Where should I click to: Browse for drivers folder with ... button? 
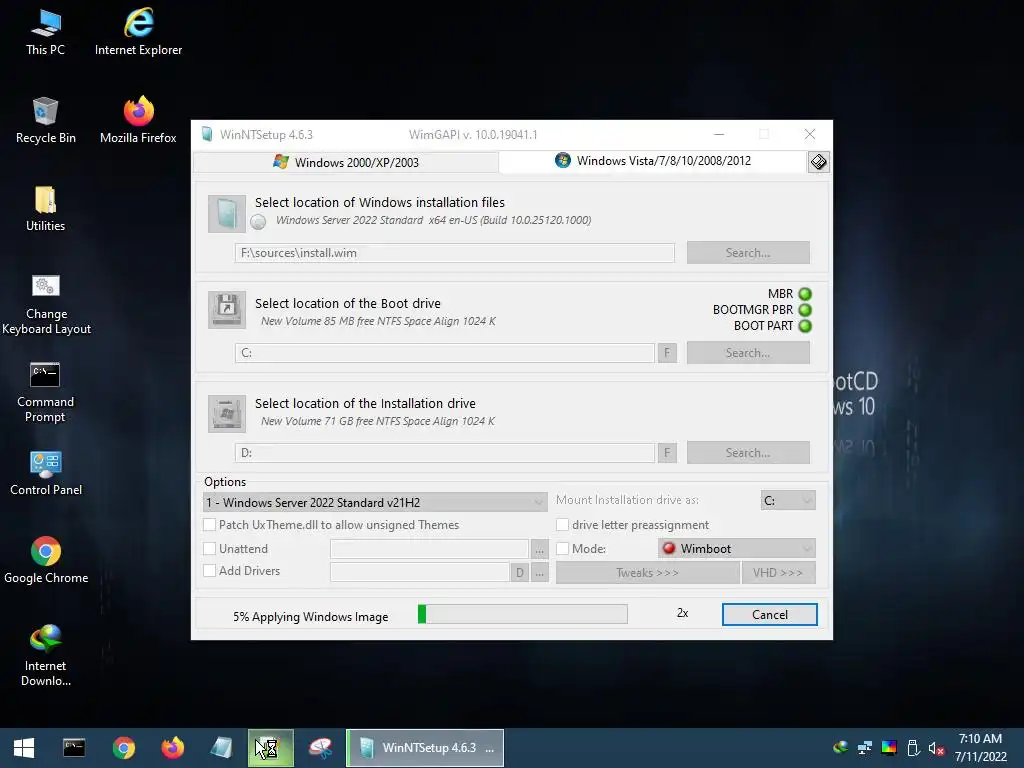tap(539, 573)
